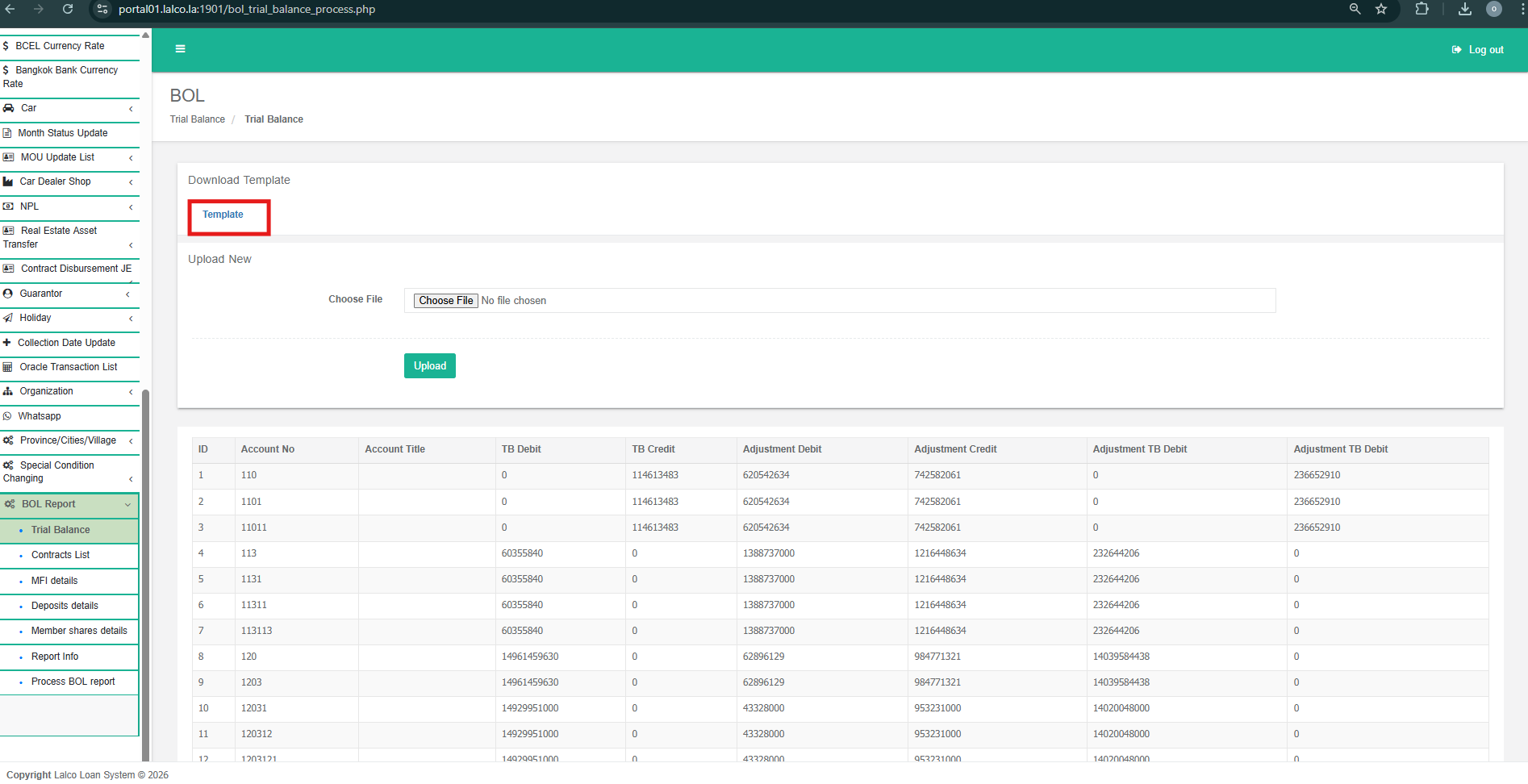Click the Organization hierarchy icon
This screenshot has height=784, width=1528.
(x=8, y=391)
